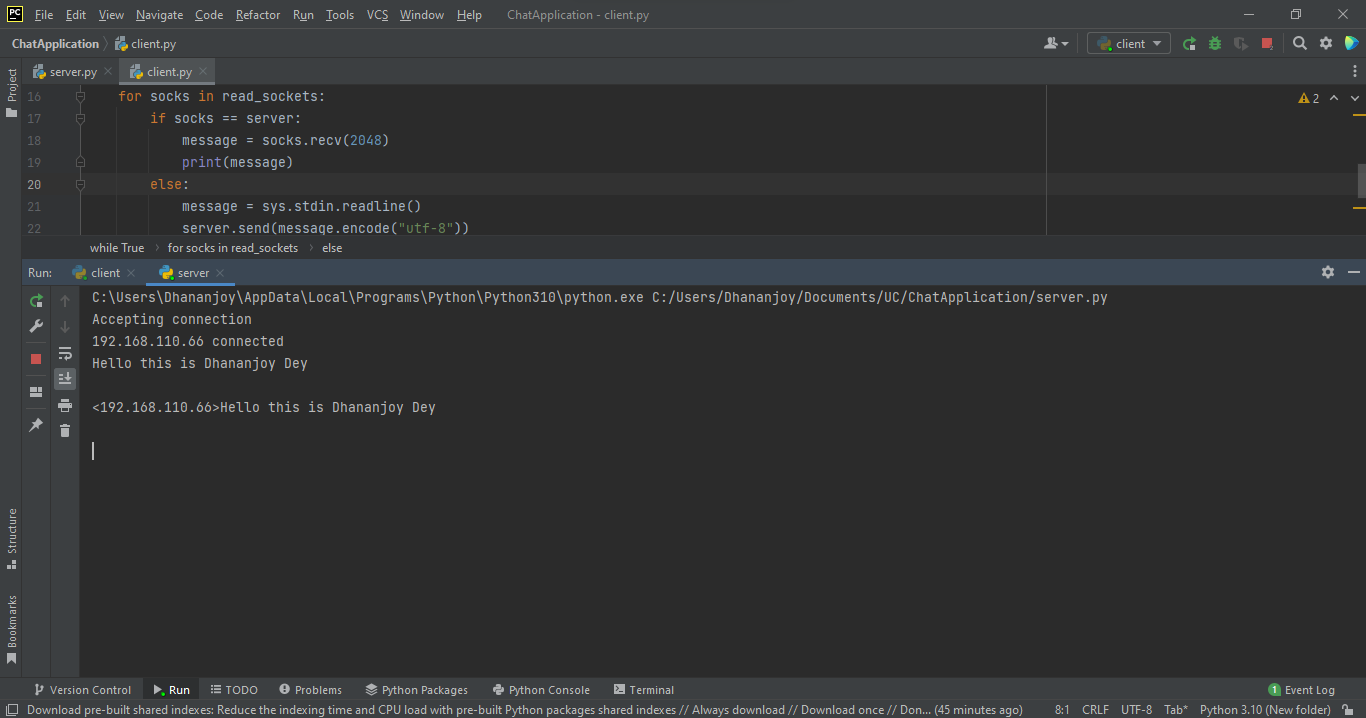1366x718 pixels.
Task: Open the View menu
Action: [112, 15]
